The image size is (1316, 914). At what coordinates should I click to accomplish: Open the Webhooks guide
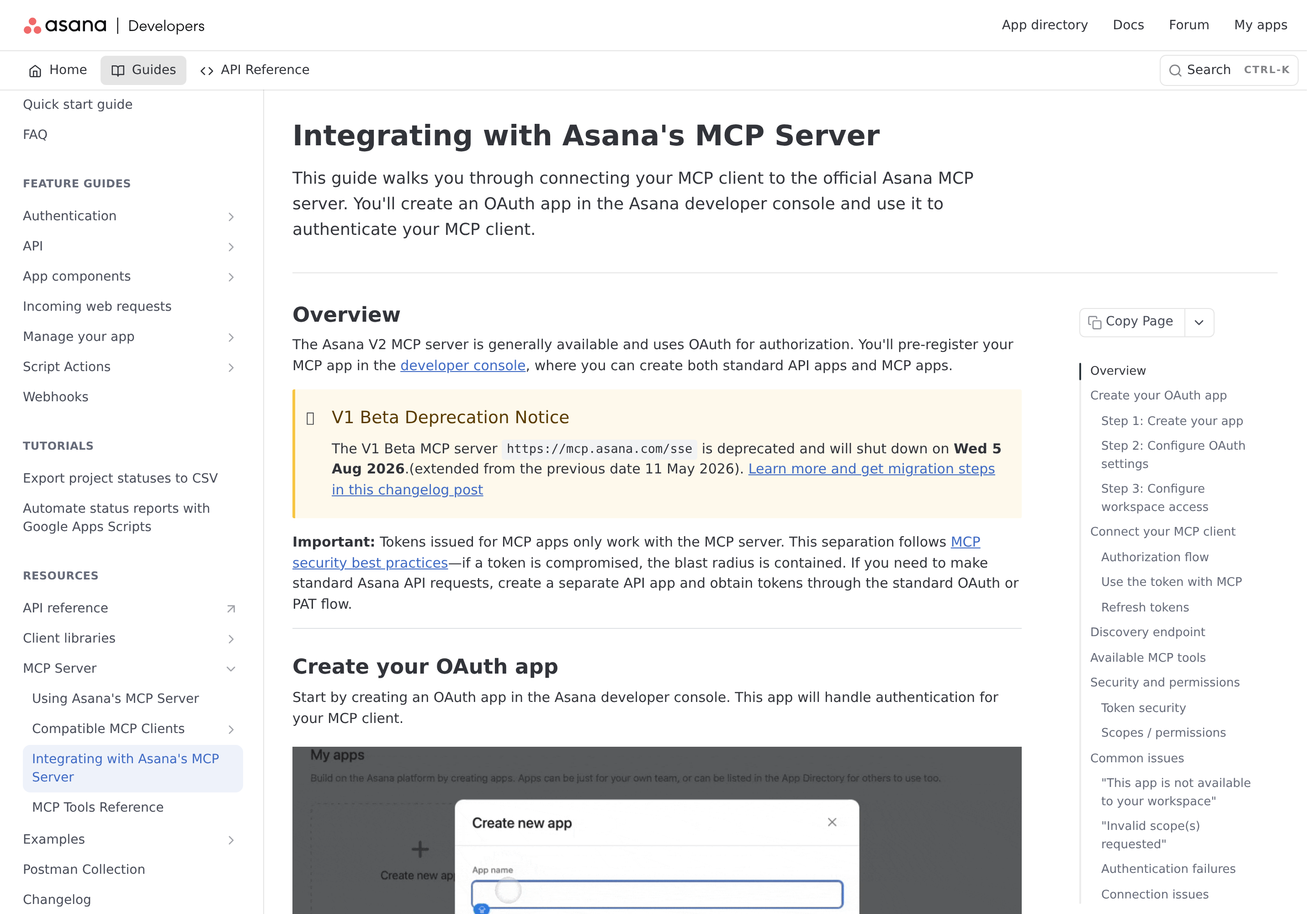click(x=56, y=397)
